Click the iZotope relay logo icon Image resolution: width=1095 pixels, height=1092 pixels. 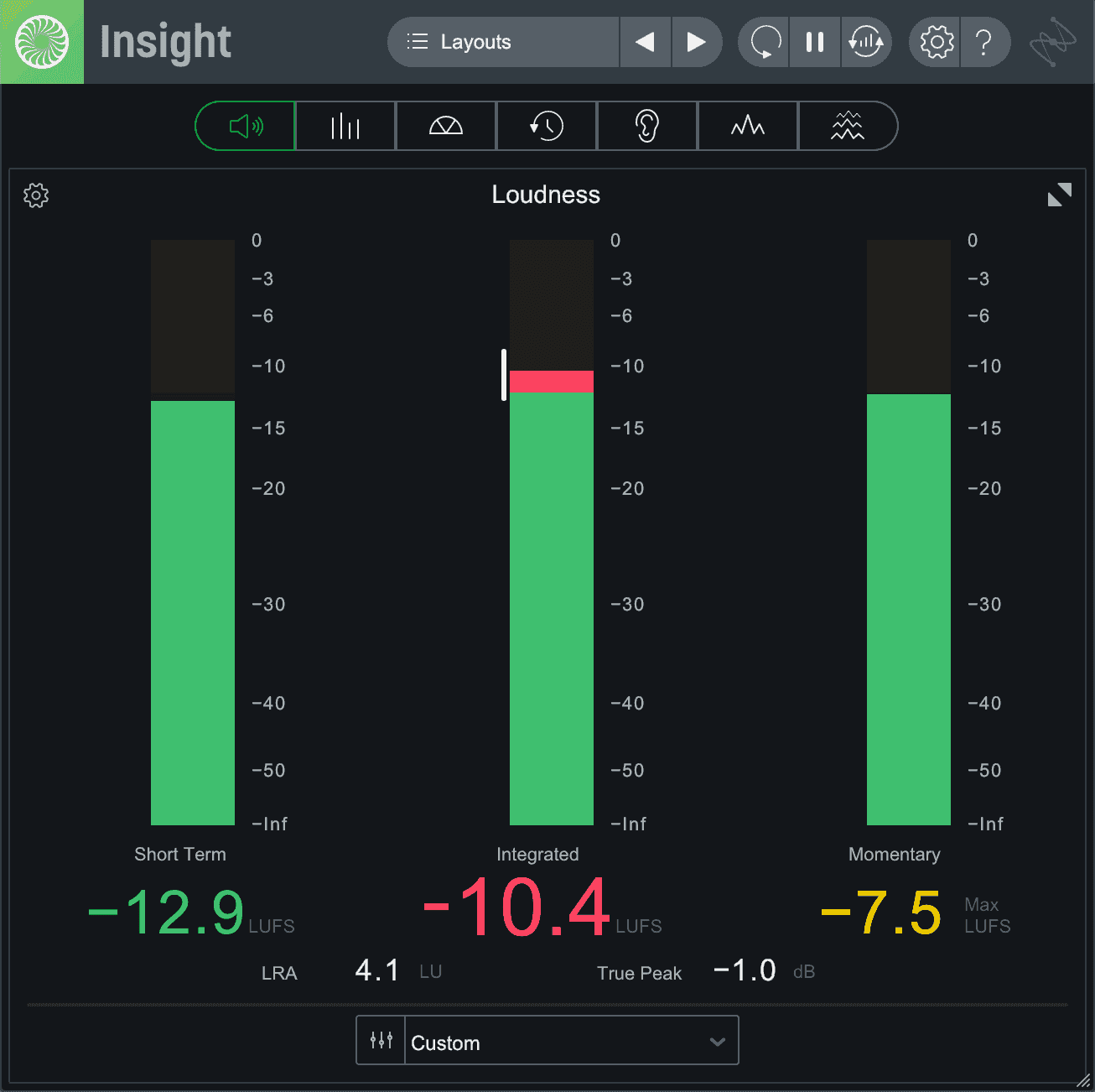click(1053, 42)
